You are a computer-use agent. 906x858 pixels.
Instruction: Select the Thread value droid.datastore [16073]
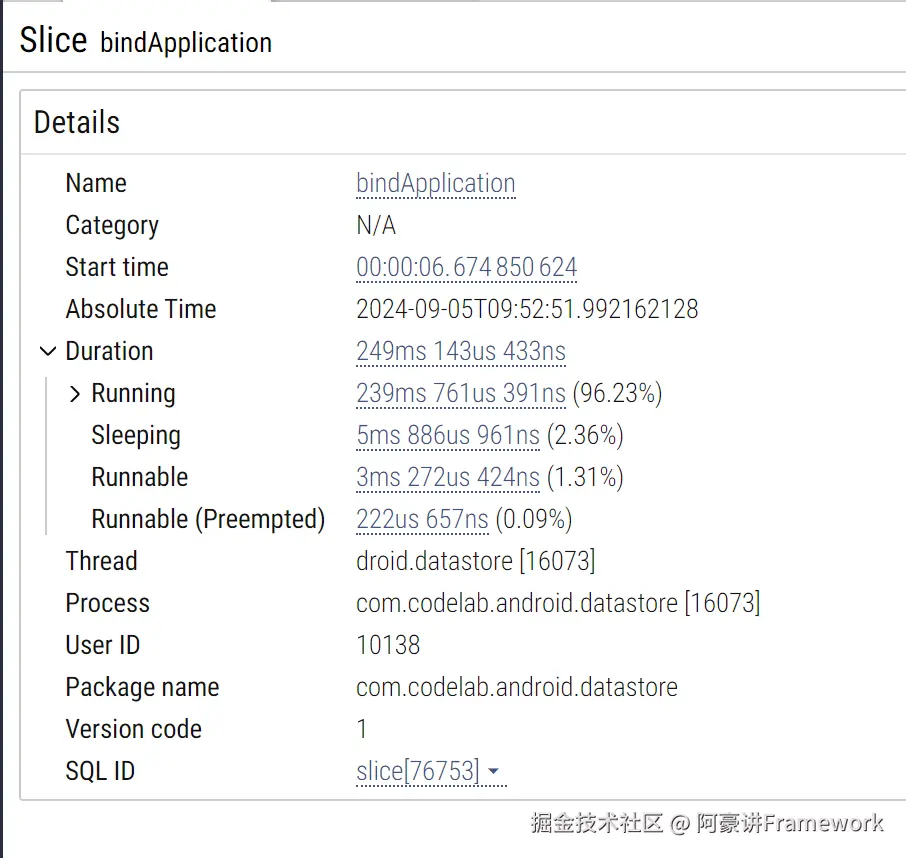[x=476, y=561]
